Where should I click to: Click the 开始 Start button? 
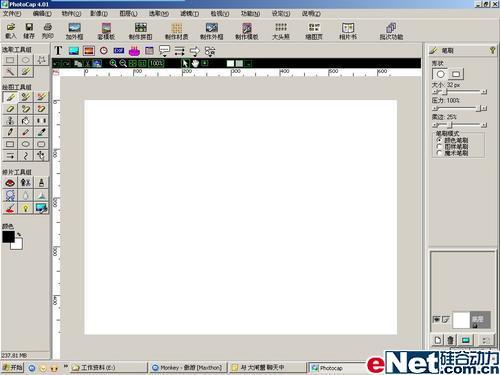point(12,368)
